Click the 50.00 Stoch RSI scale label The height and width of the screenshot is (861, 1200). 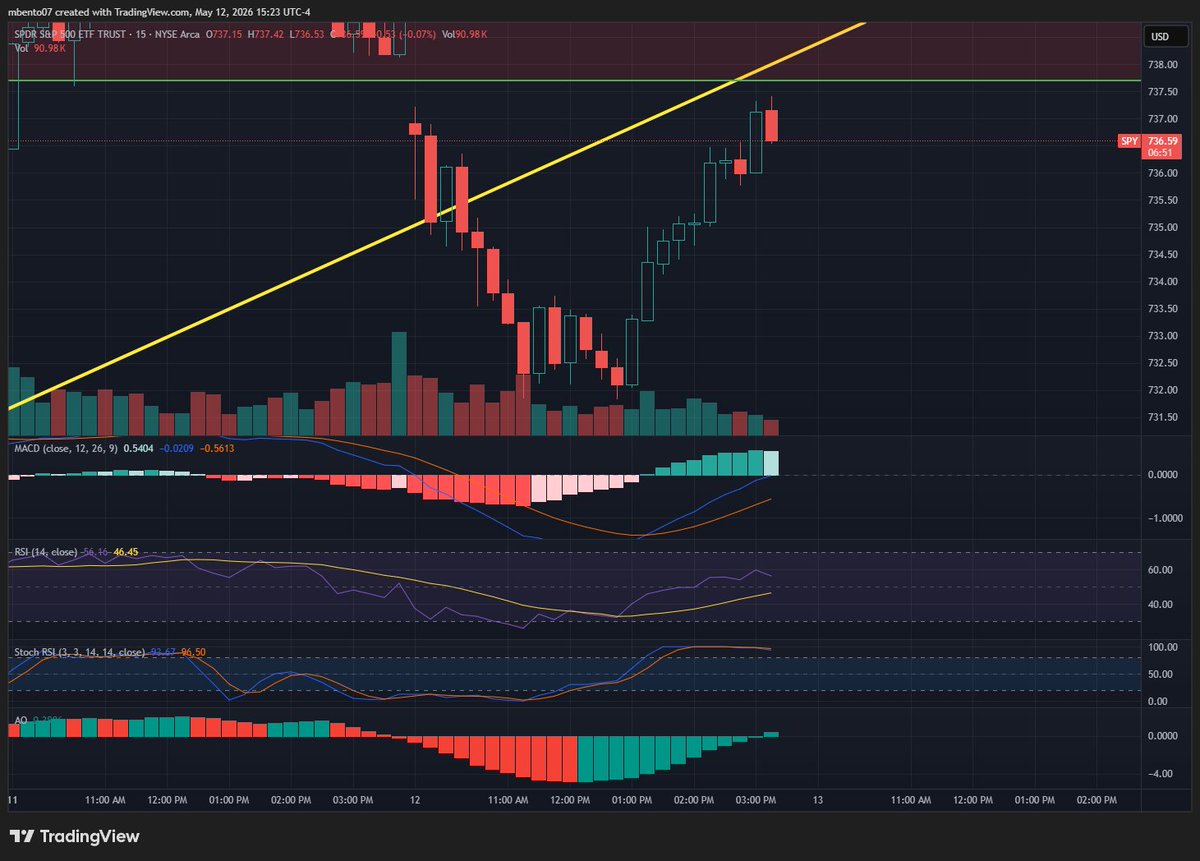tap(1160, 675)
